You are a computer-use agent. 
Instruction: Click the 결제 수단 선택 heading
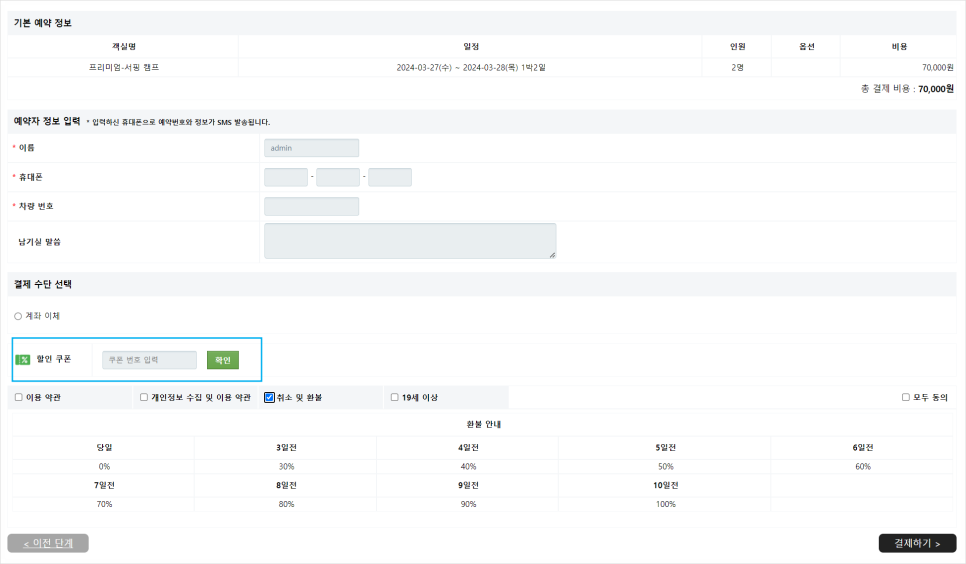pyautogui.click(x=43, y=284)
